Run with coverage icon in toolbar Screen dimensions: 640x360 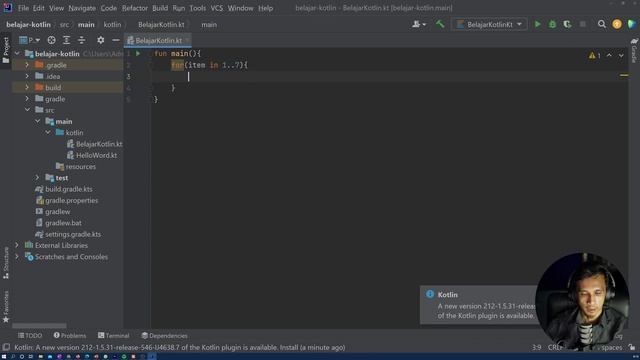[567, 24]
